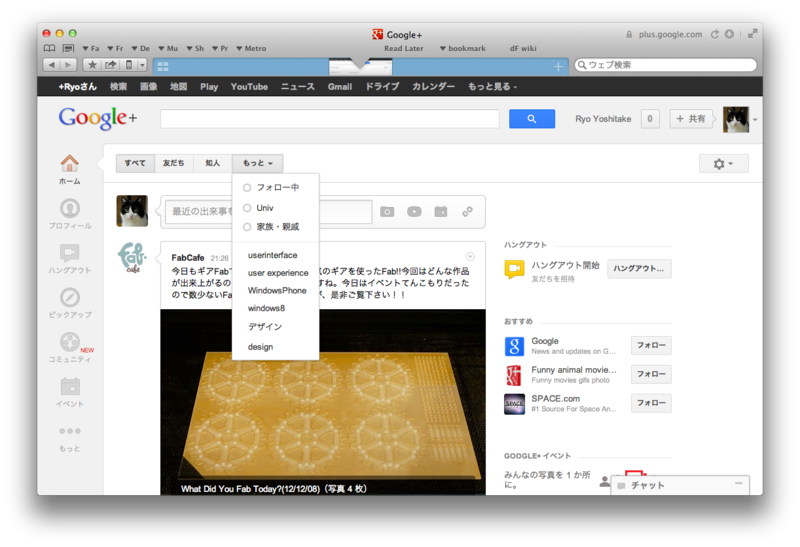
Task: Open the gear settings dropdown
Action: click(723, 164)
